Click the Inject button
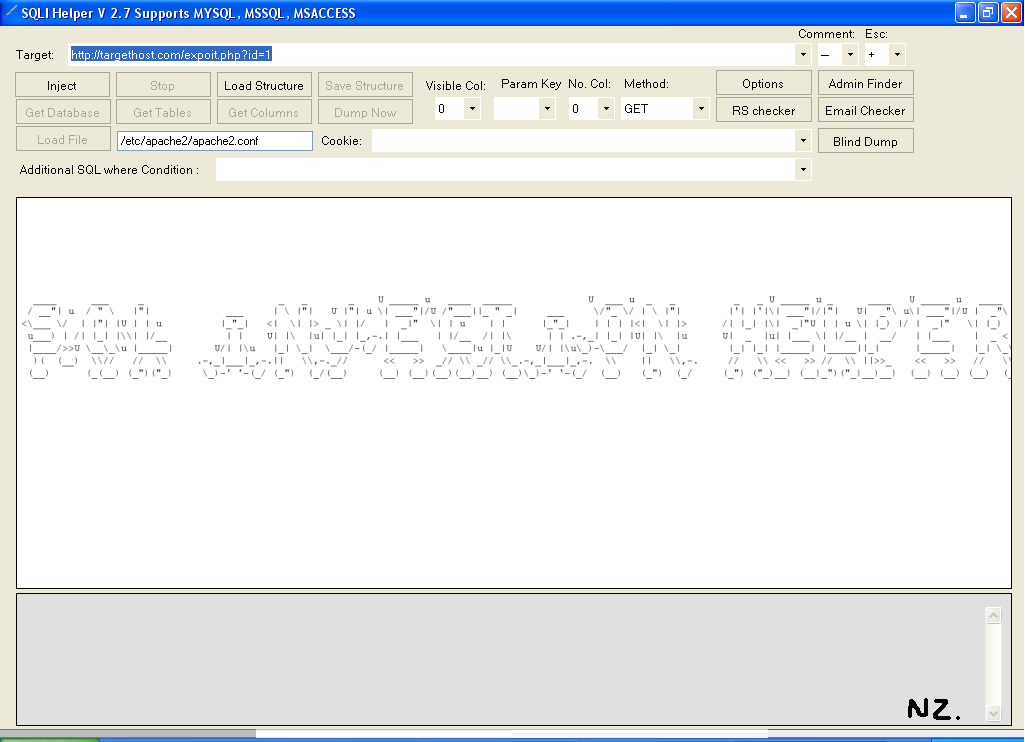Screen dimensions: 1025x742 click(x=62, y=86)
